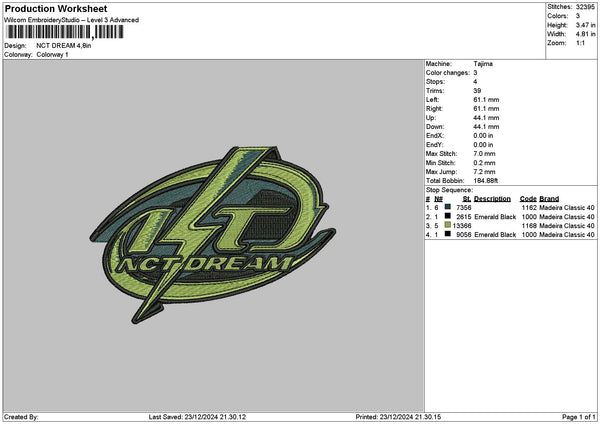Click the "Production Worksheet" title
The image size is (600, 424).
(56, 9)
